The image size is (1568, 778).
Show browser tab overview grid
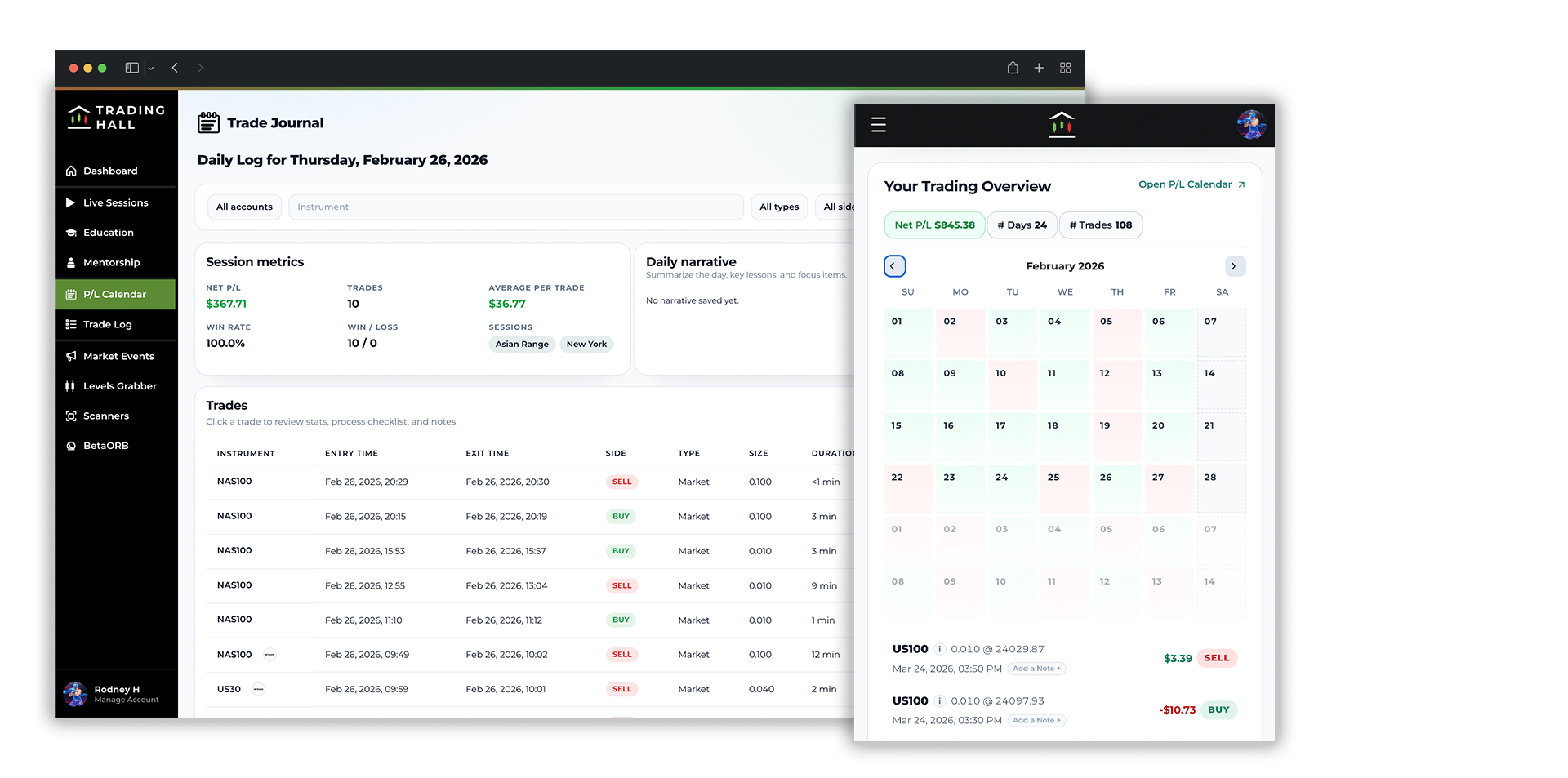point(1065,68)
